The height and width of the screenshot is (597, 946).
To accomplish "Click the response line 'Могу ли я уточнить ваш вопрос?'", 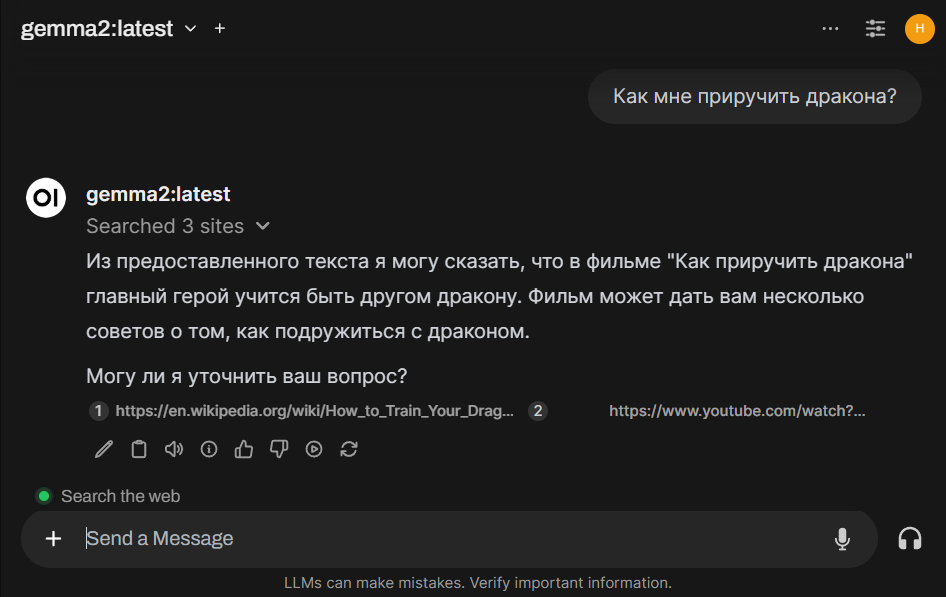I will point(247,376).
